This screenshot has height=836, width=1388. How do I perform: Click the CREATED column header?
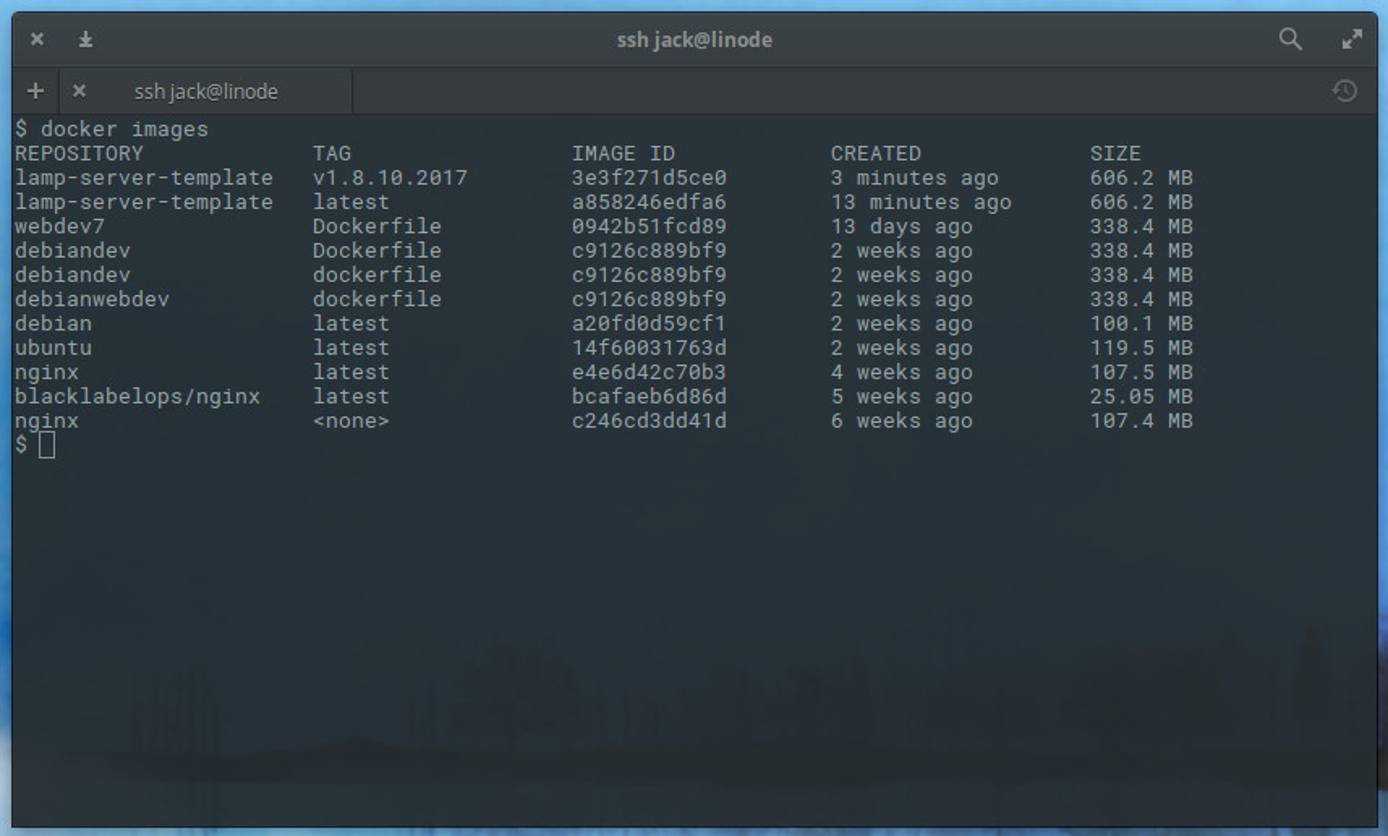tap(875, 153)
